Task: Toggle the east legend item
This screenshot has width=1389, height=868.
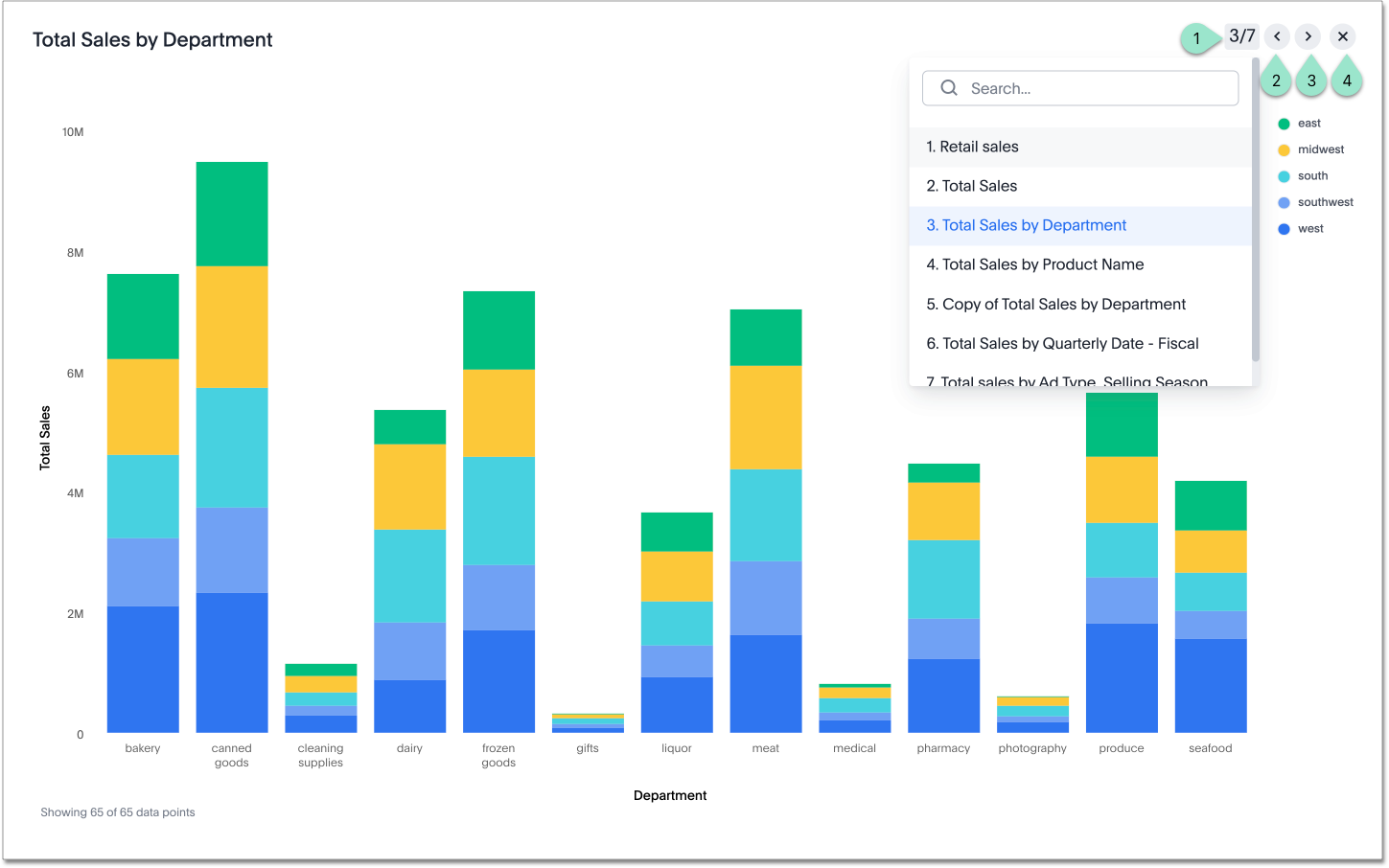Action: pos(1308,124)
